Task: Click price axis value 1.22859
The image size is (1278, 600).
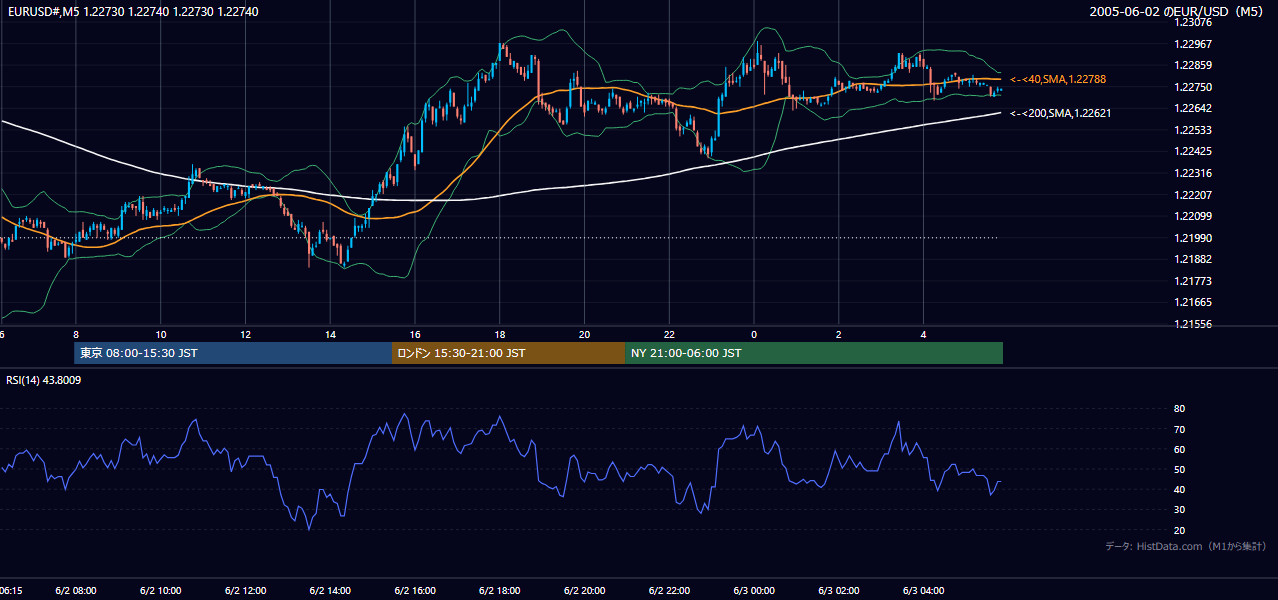Action: click(1191, 65)
